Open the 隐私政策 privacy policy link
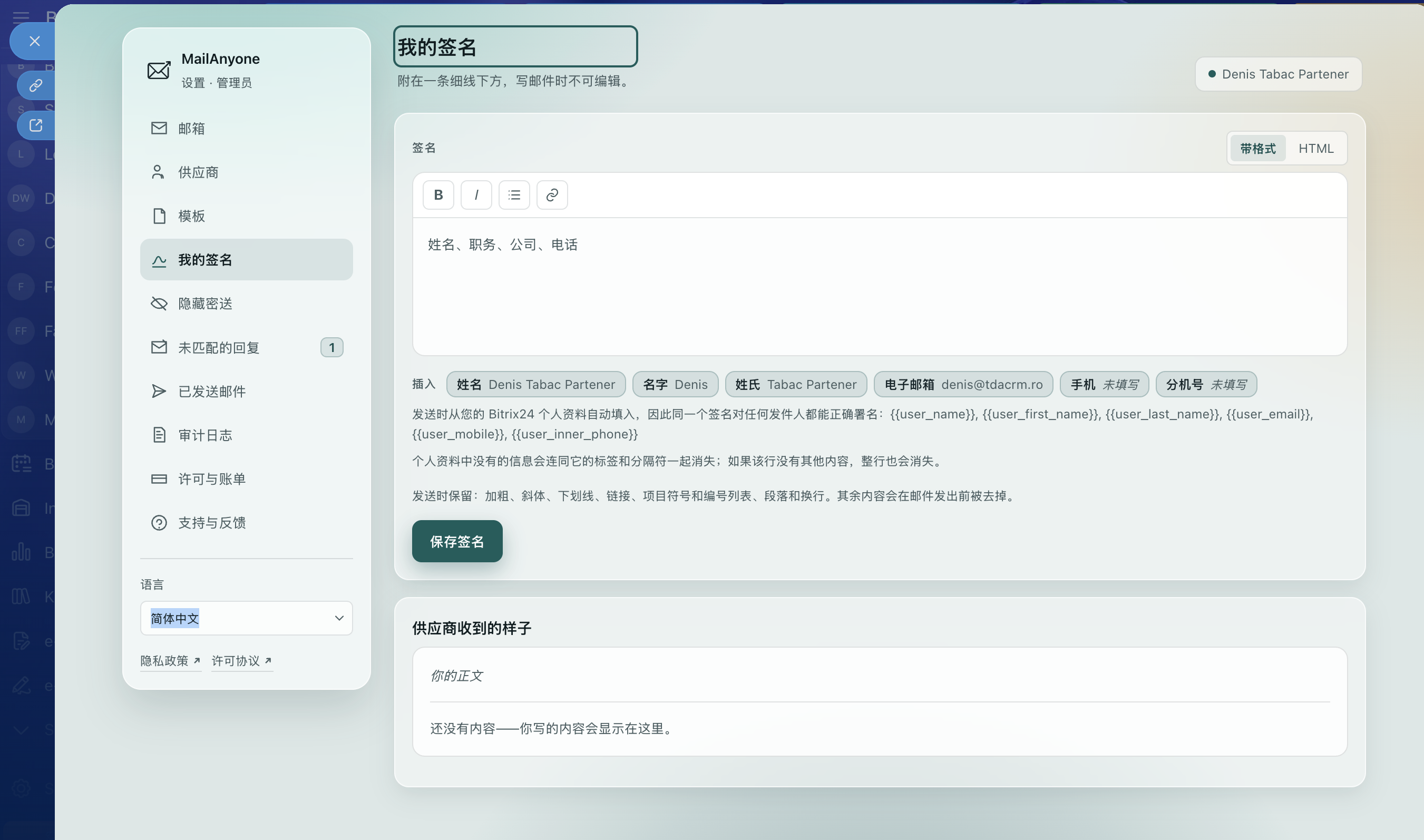The image size is (1424, 840). click(170, 661)
